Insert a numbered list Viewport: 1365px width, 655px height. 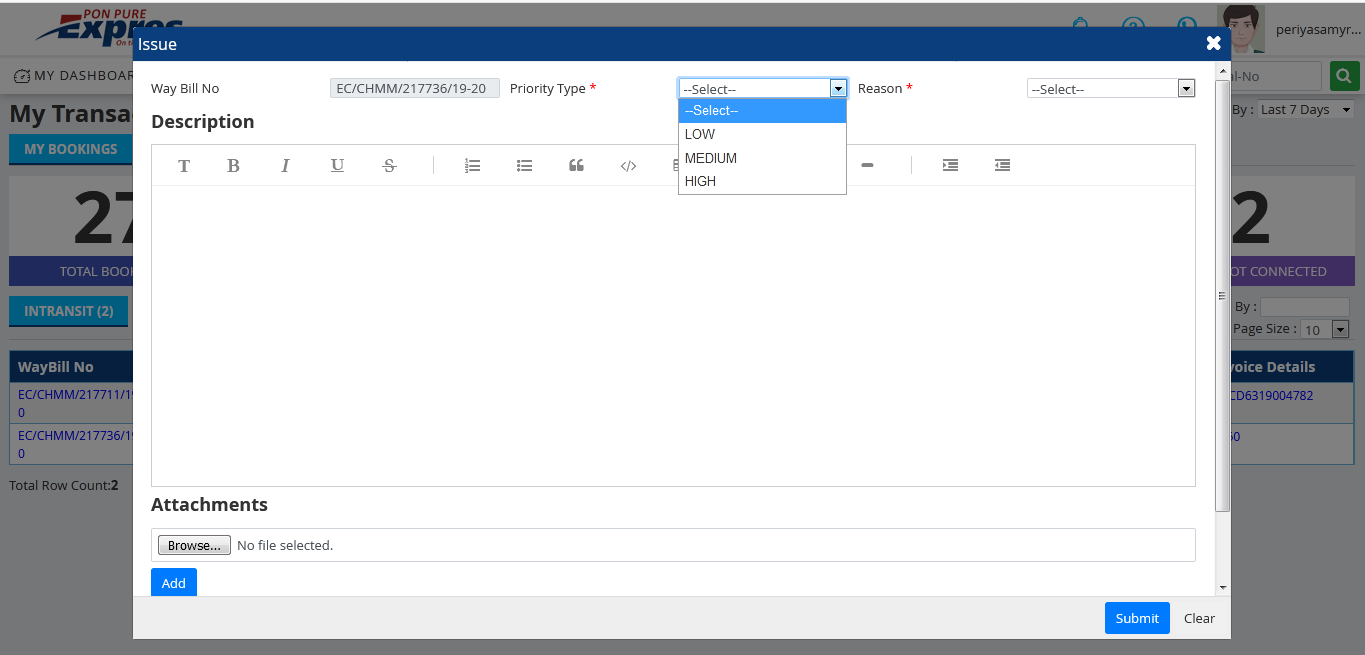point(473,166)
